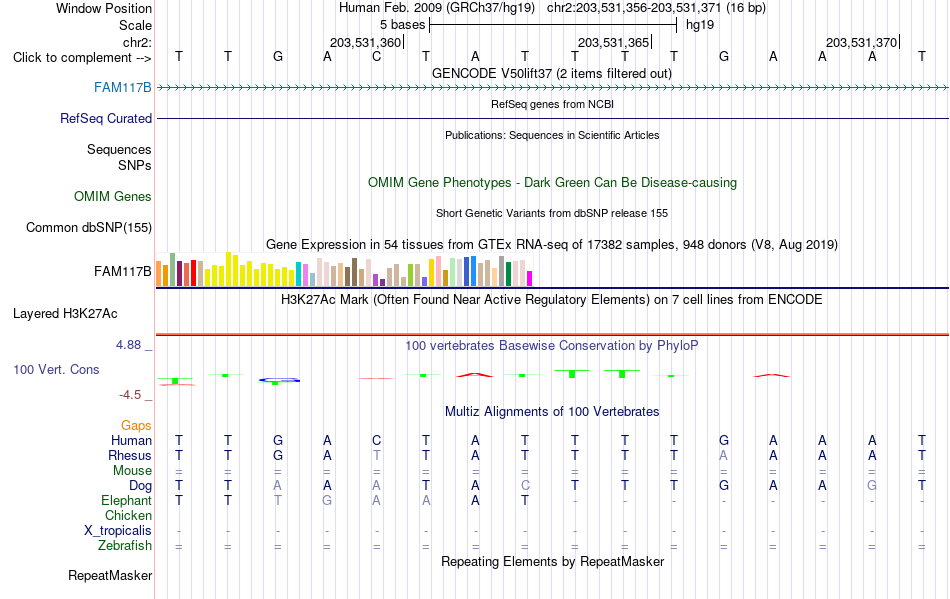
Task: Open the GENCODE V50lift37 track title
Action: pos(552,74)
